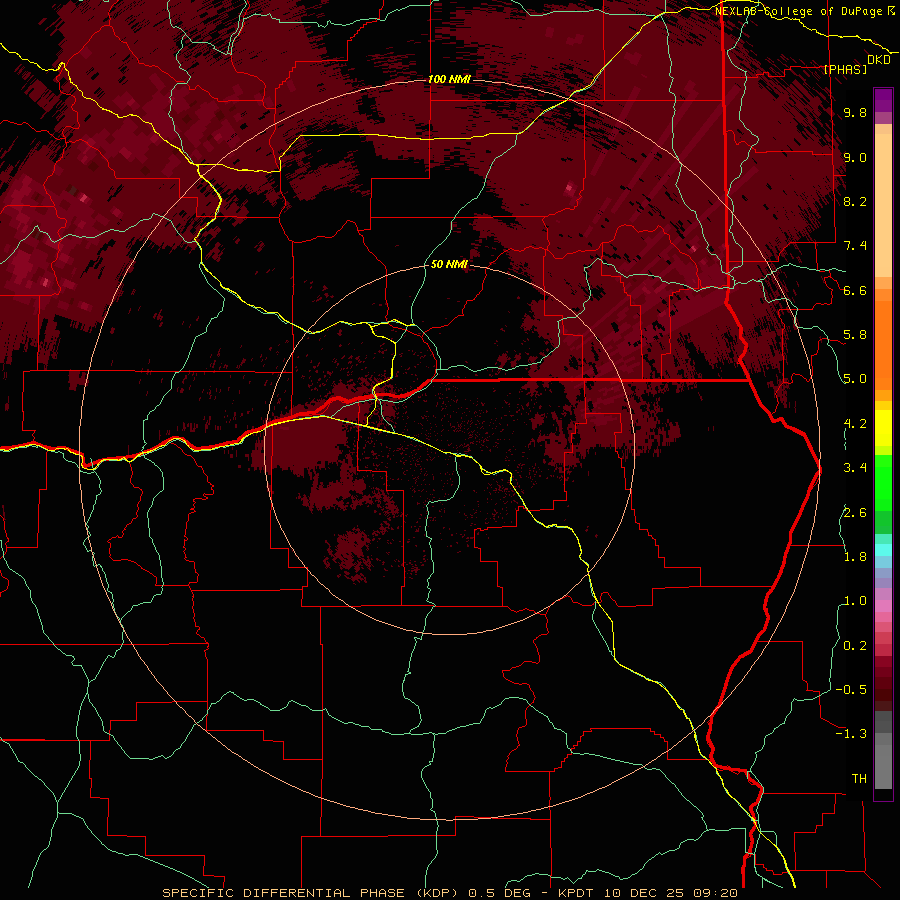Click the DKD unit label above the color bar
The image size is (900, 900).
pos(878,60)
